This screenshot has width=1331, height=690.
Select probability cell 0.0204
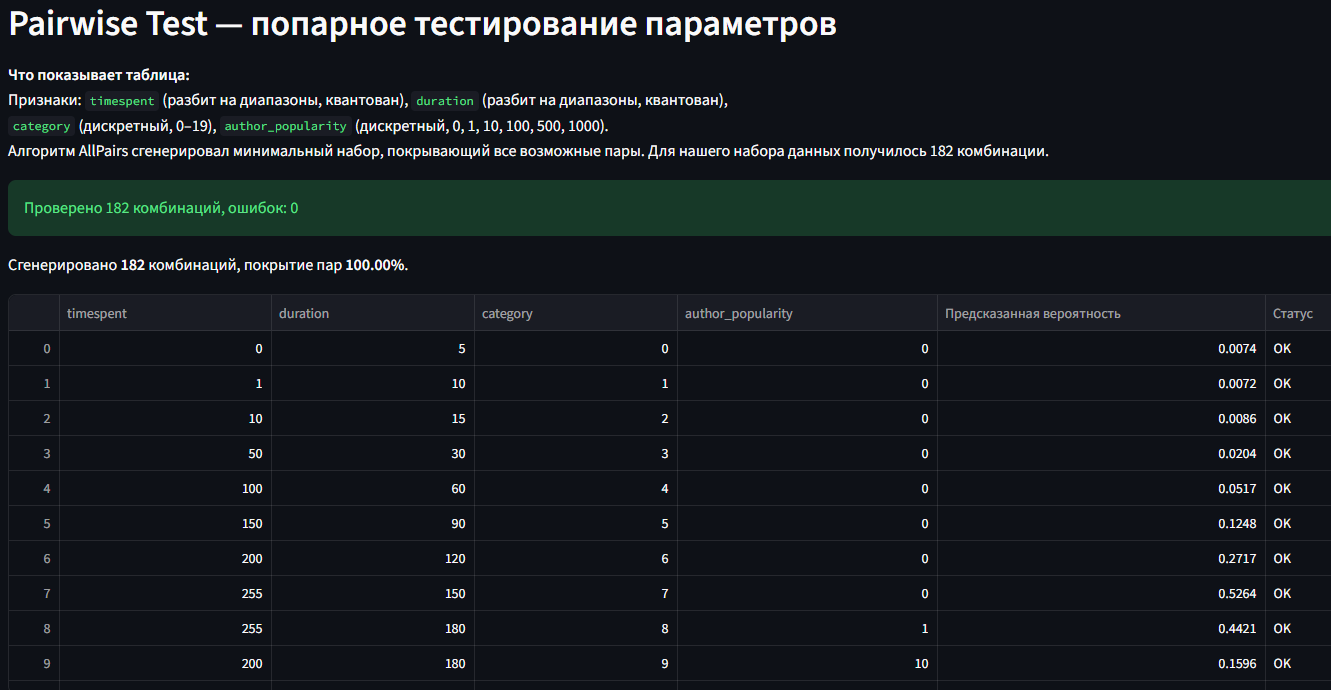pos(1101,453)
